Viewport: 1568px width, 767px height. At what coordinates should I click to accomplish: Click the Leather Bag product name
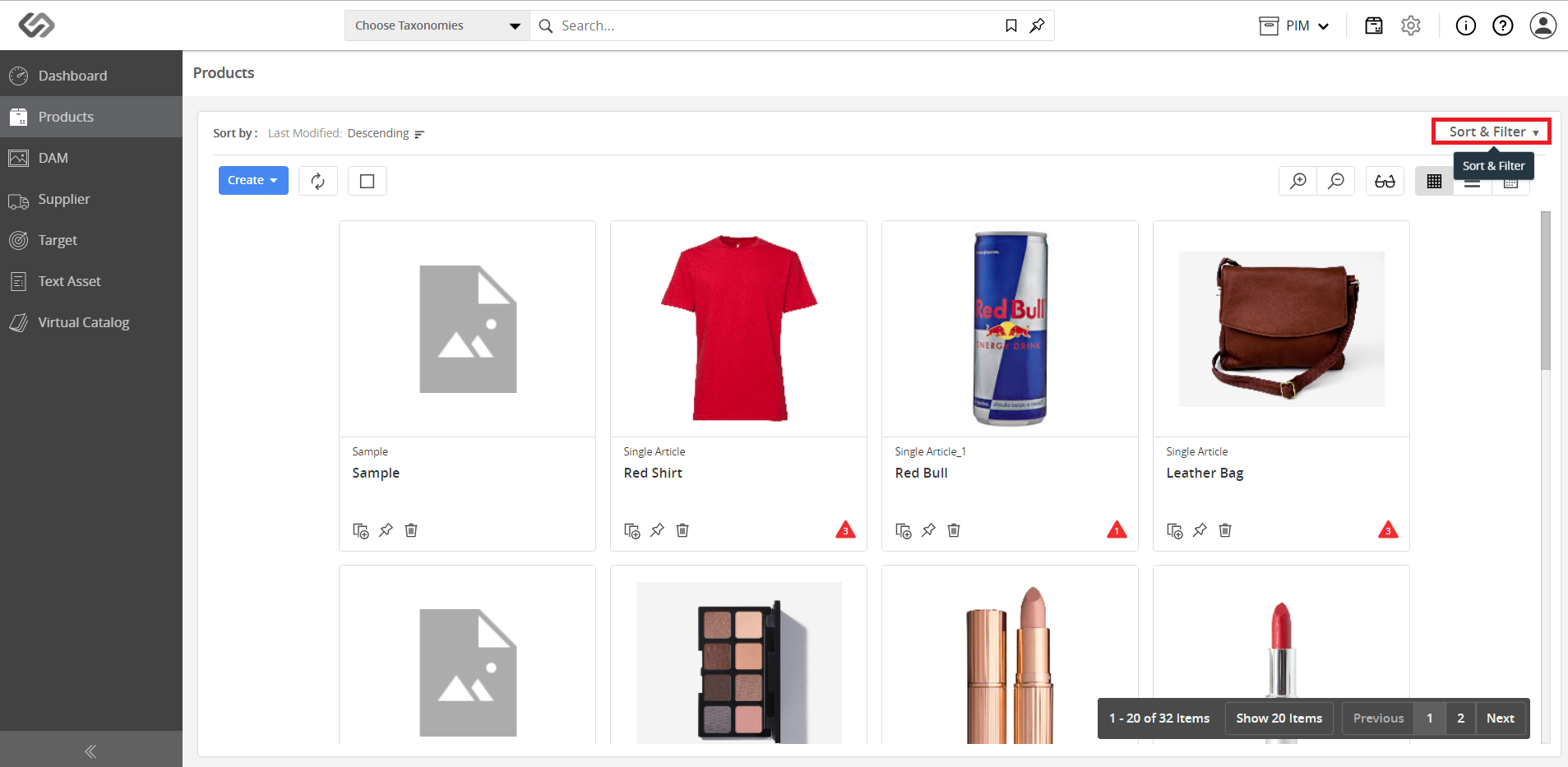tap(1205, 473)
